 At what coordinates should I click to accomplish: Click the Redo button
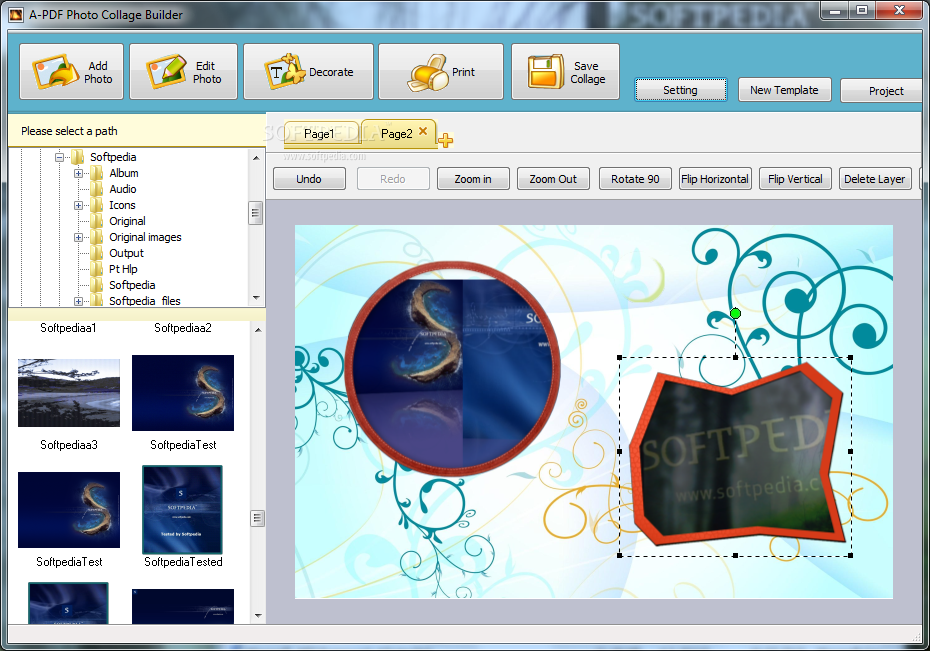393,179
